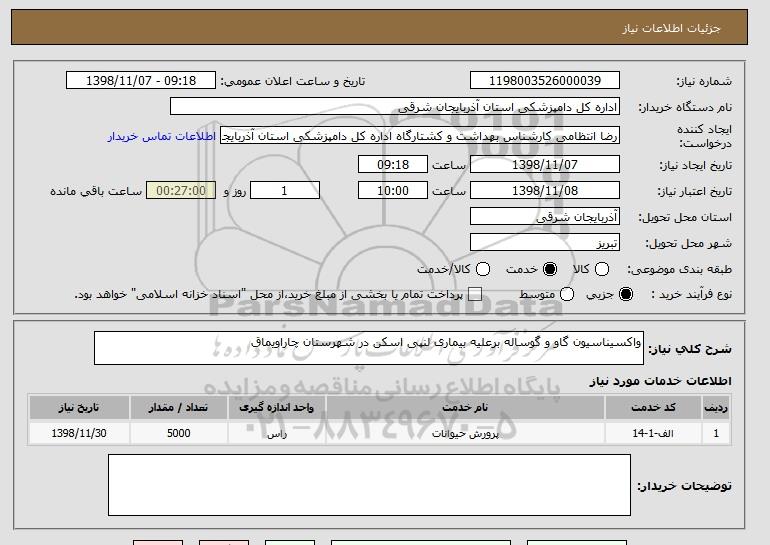Click the جزئیات اطلاعات نیاز header title
Screen dimensions: 770x545
671,28
